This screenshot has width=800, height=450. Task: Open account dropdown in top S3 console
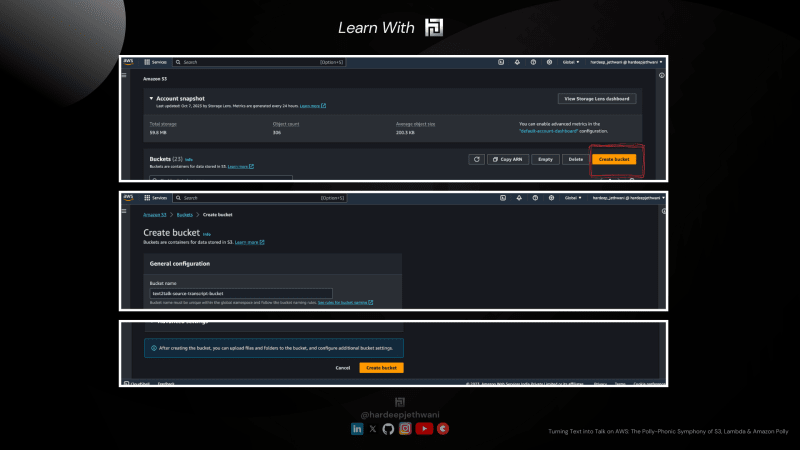626,62
